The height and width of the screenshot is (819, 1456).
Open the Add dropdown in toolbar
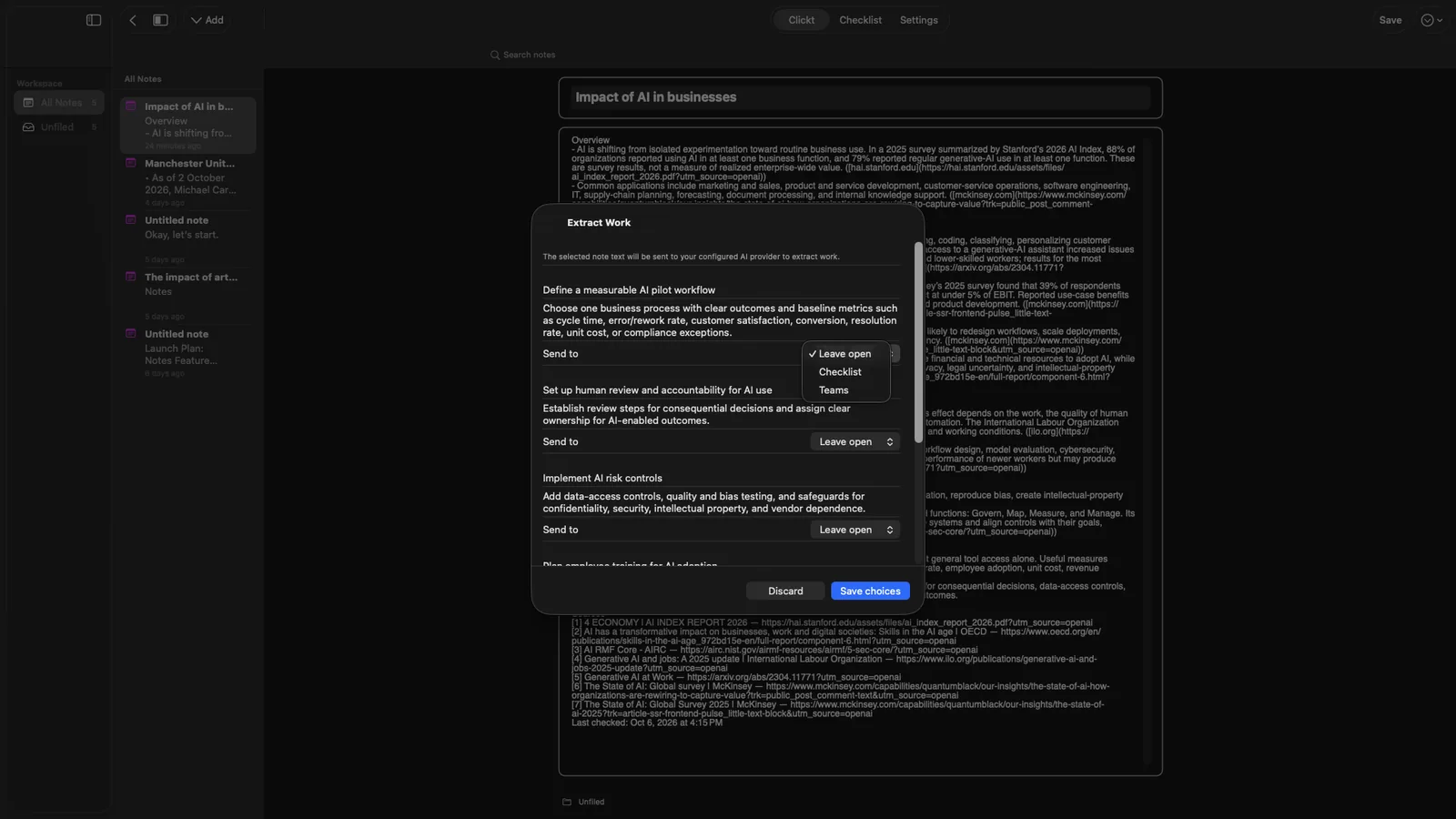pos(207,20)
